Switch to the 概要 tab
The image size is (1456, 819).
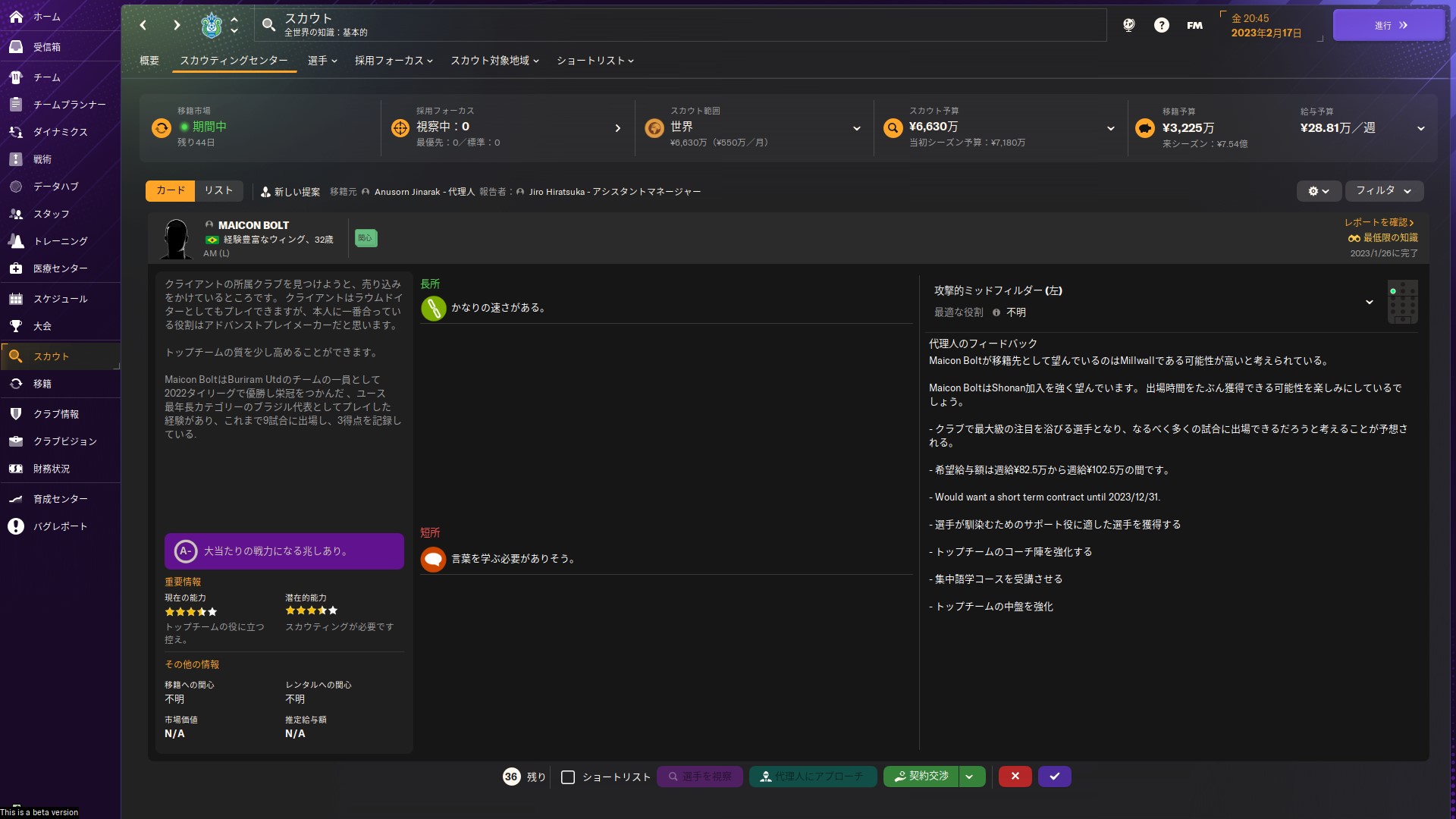click(x=149, y=61)
